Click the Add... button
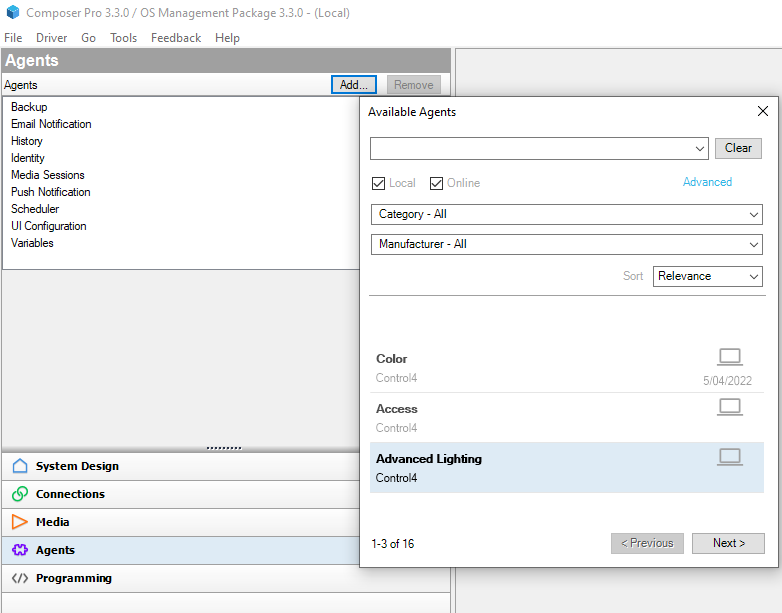The height and width of the screenshot is (613, 782). pyautogui.click(x=354, y=85)
